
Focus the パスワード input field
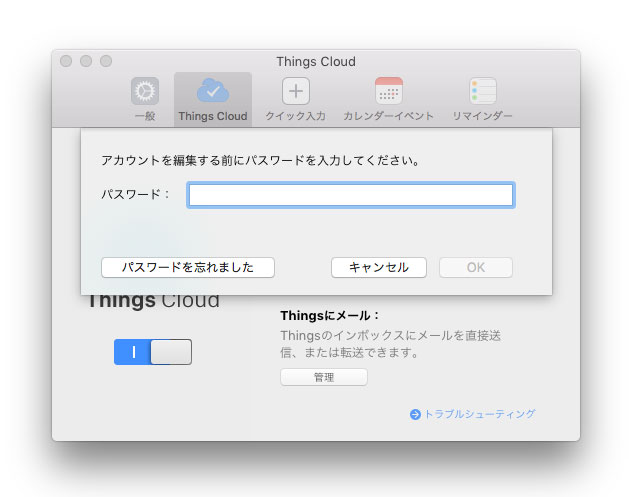[351, 195]
